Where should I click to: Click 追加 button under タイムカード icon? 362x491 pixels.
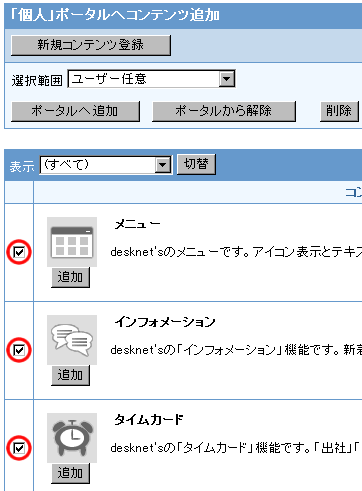pos(70,473)
